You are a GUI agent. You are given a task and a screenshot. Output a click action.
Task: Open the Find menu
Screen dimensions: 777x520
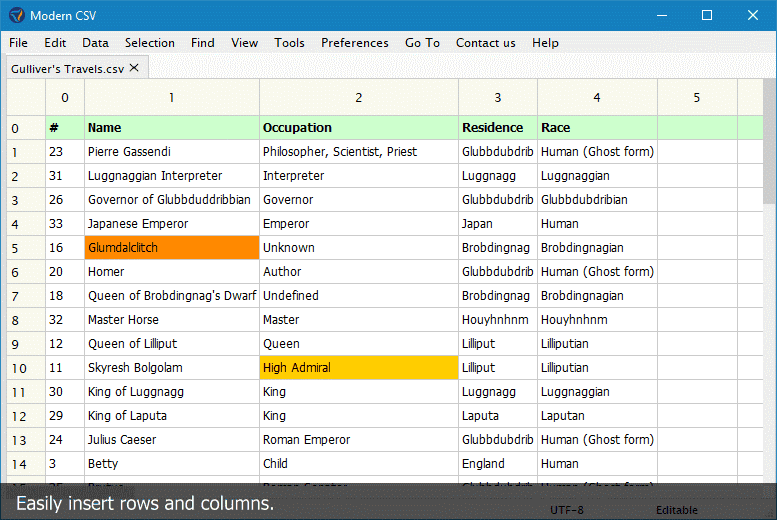203,43
